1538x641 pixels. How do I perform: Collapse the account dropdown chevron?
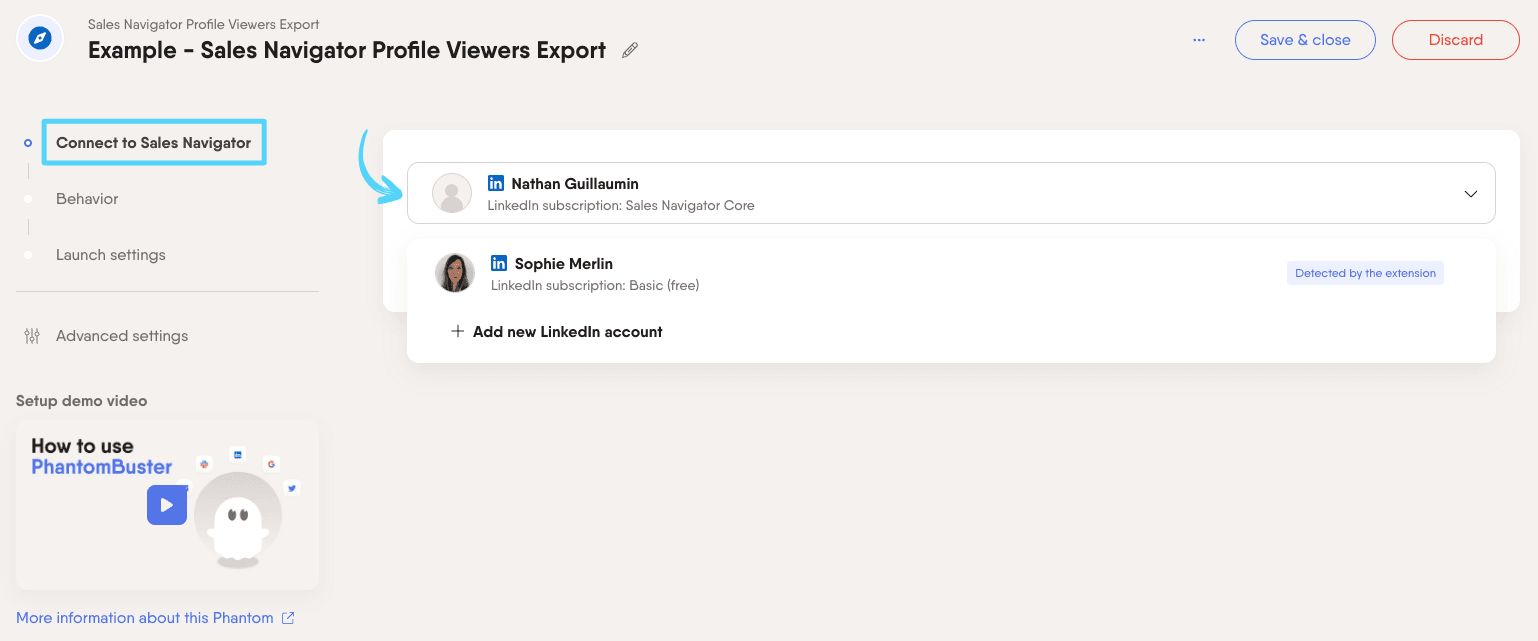pyautogui.click(x=1470, y=194)
